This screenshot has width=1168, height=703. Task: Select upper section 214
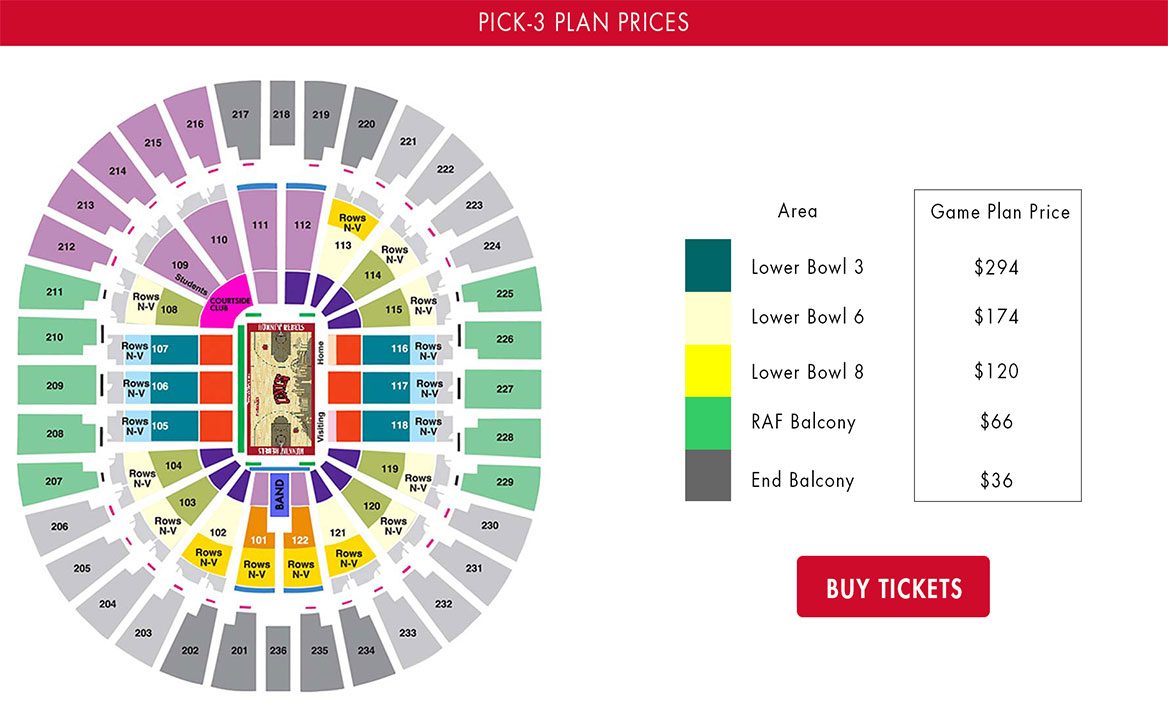(117, 171)
